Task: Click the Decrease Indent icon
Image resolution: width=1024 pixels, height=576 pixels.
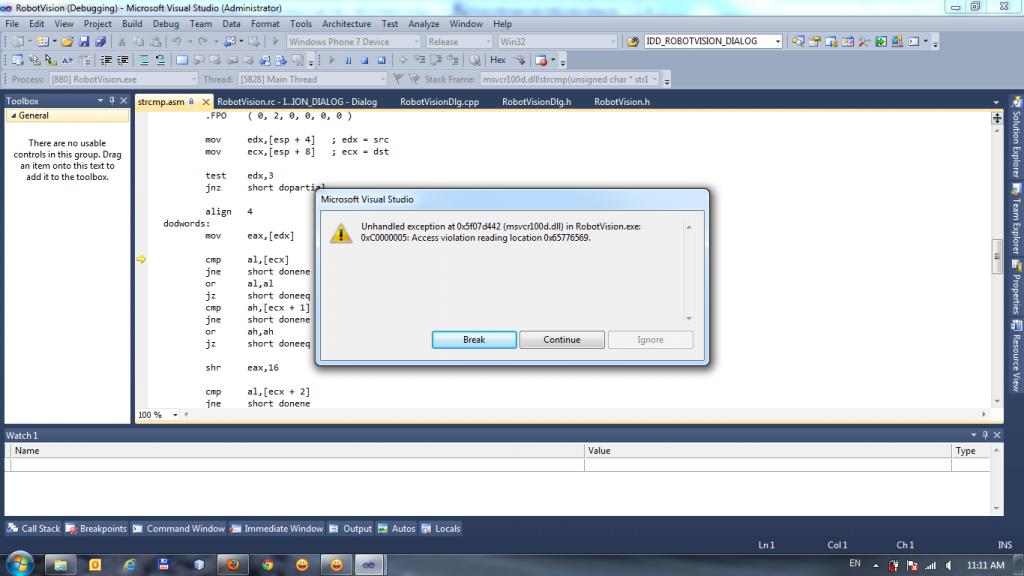Action: click(x=106, y=60)
